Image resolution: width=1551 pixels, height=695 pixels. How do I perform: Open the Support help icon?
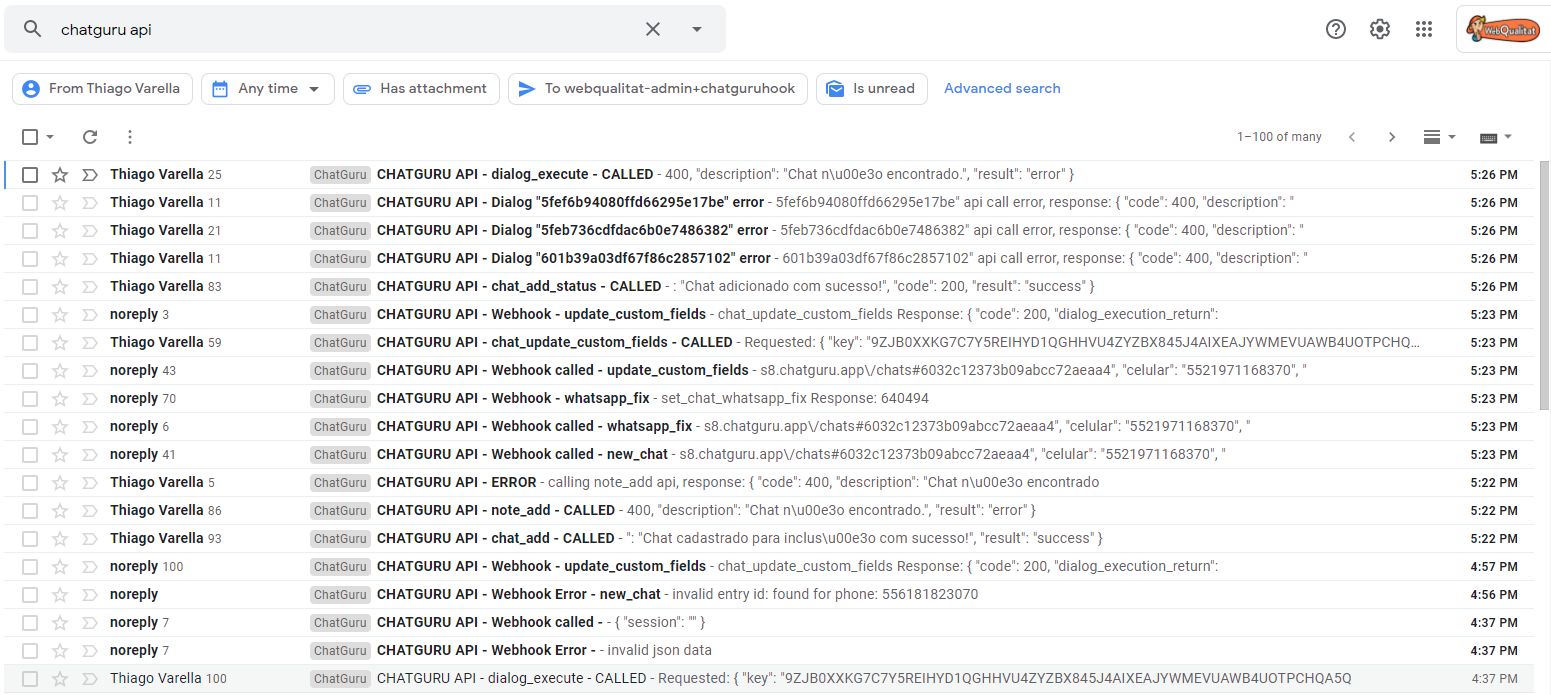(x=1336, y=29)
